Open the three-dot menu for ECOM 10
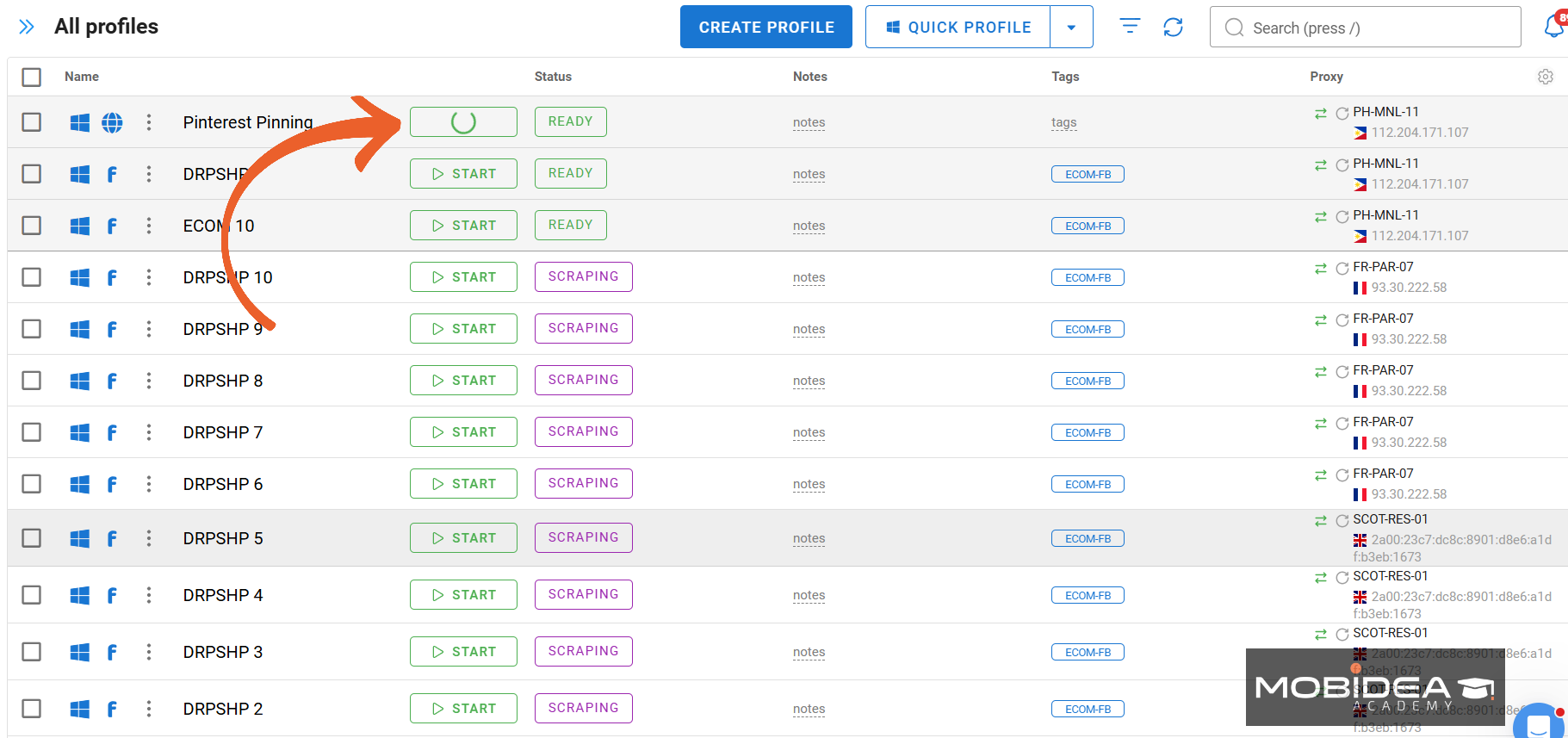The image size is (1568, 738). [x=149, y=226]
